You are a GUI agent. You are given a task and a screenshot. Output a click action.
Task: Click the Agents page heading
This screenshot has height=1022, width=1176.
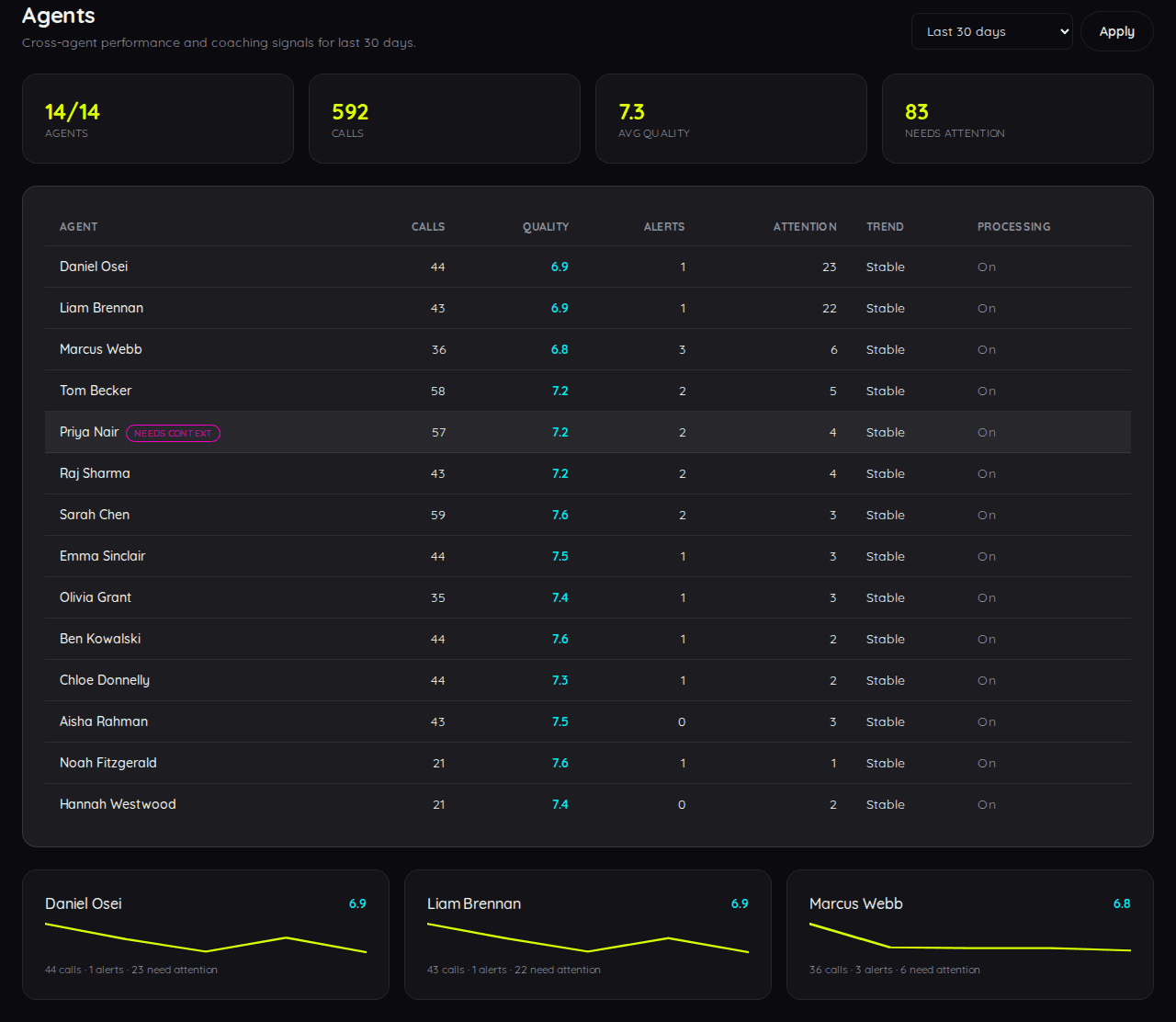click(59, 16)
